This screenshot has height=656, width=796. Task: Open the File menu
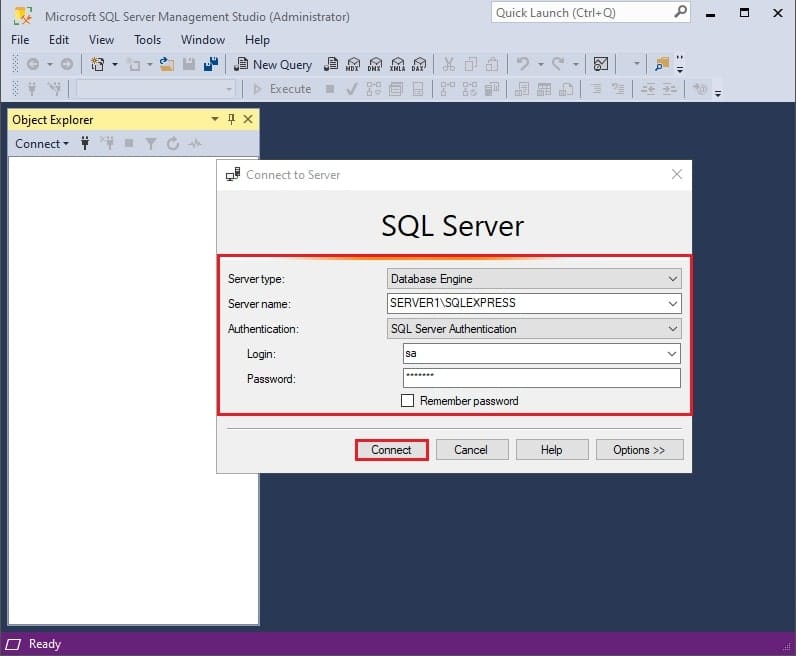20,40
